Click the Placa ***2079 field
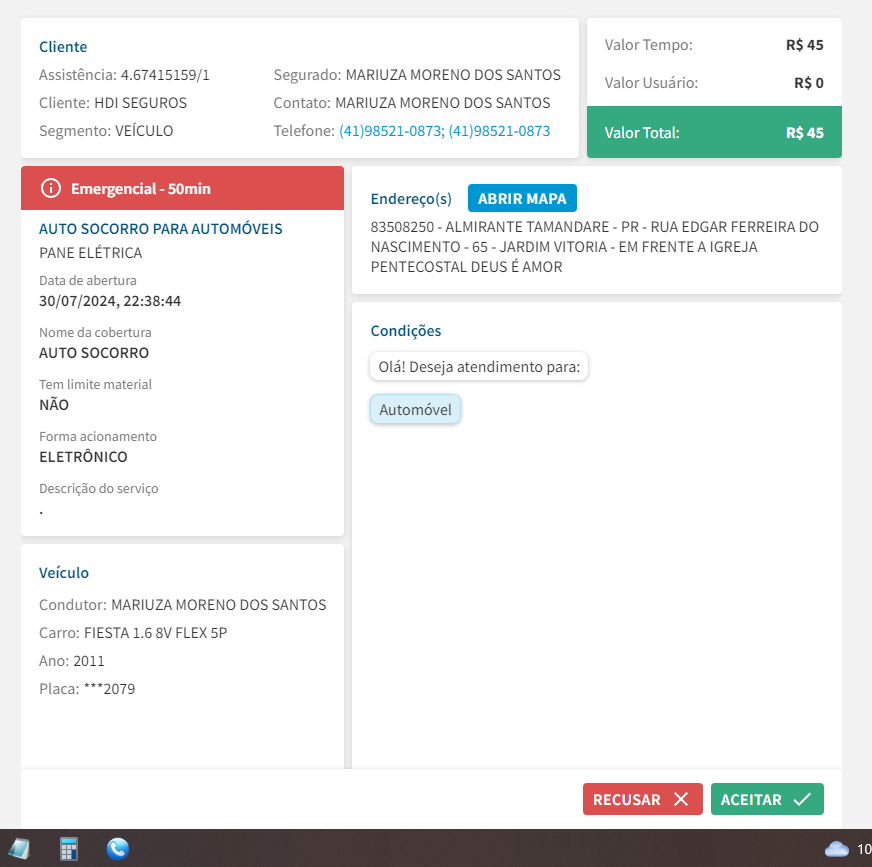872x867 pixels. click(x=87, y=689)
